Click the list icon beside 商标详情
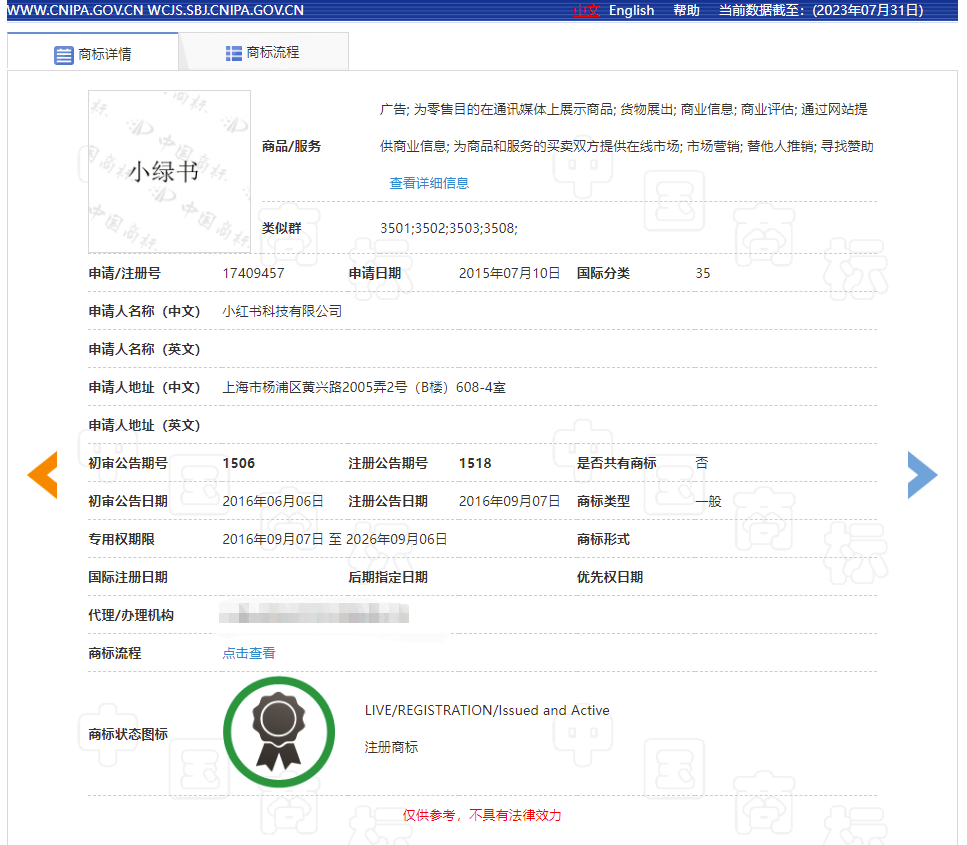 click(x=64, y=55)
